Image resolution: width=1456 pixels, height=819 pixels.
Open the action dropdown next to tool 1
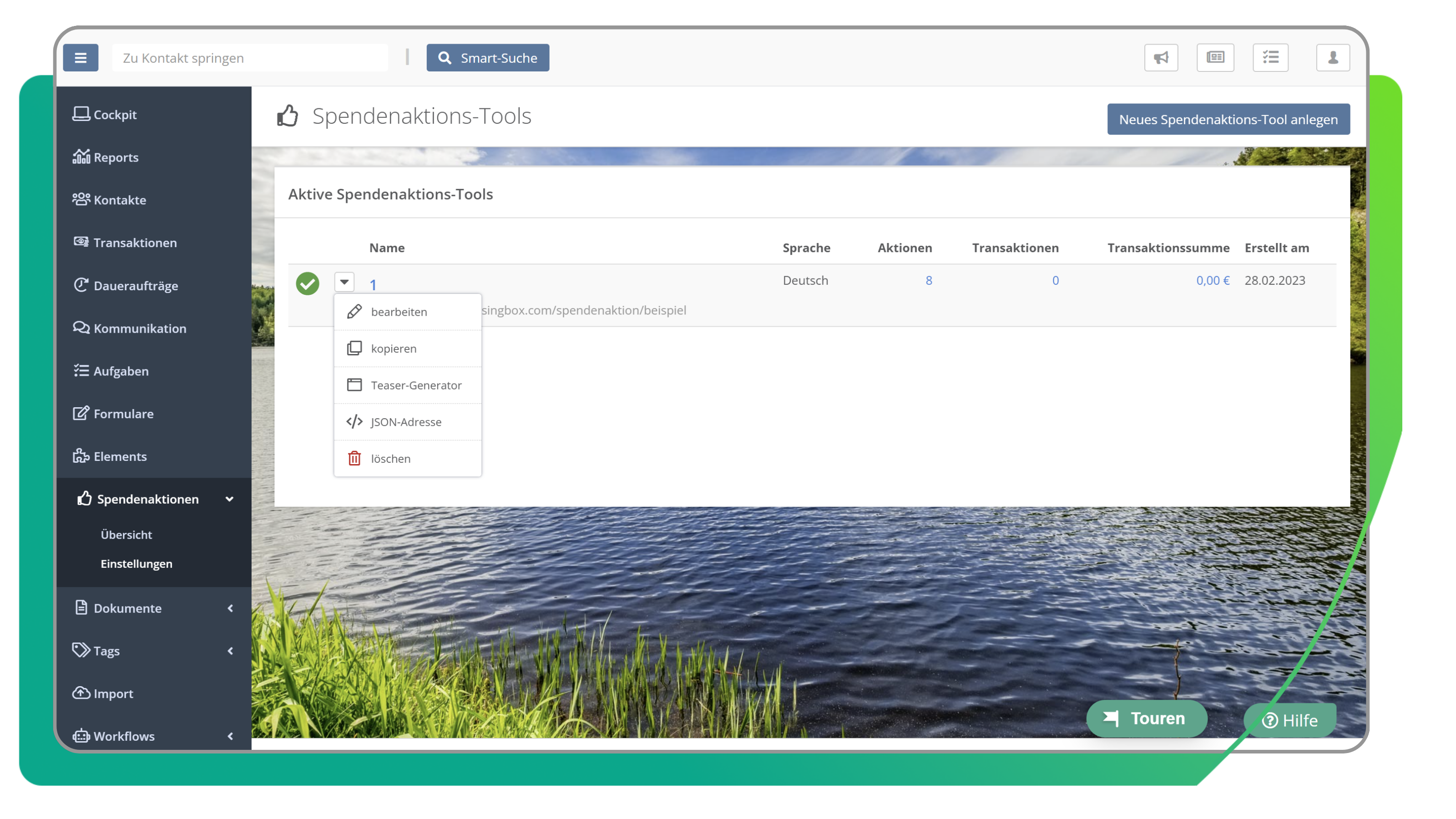[344, 282]
